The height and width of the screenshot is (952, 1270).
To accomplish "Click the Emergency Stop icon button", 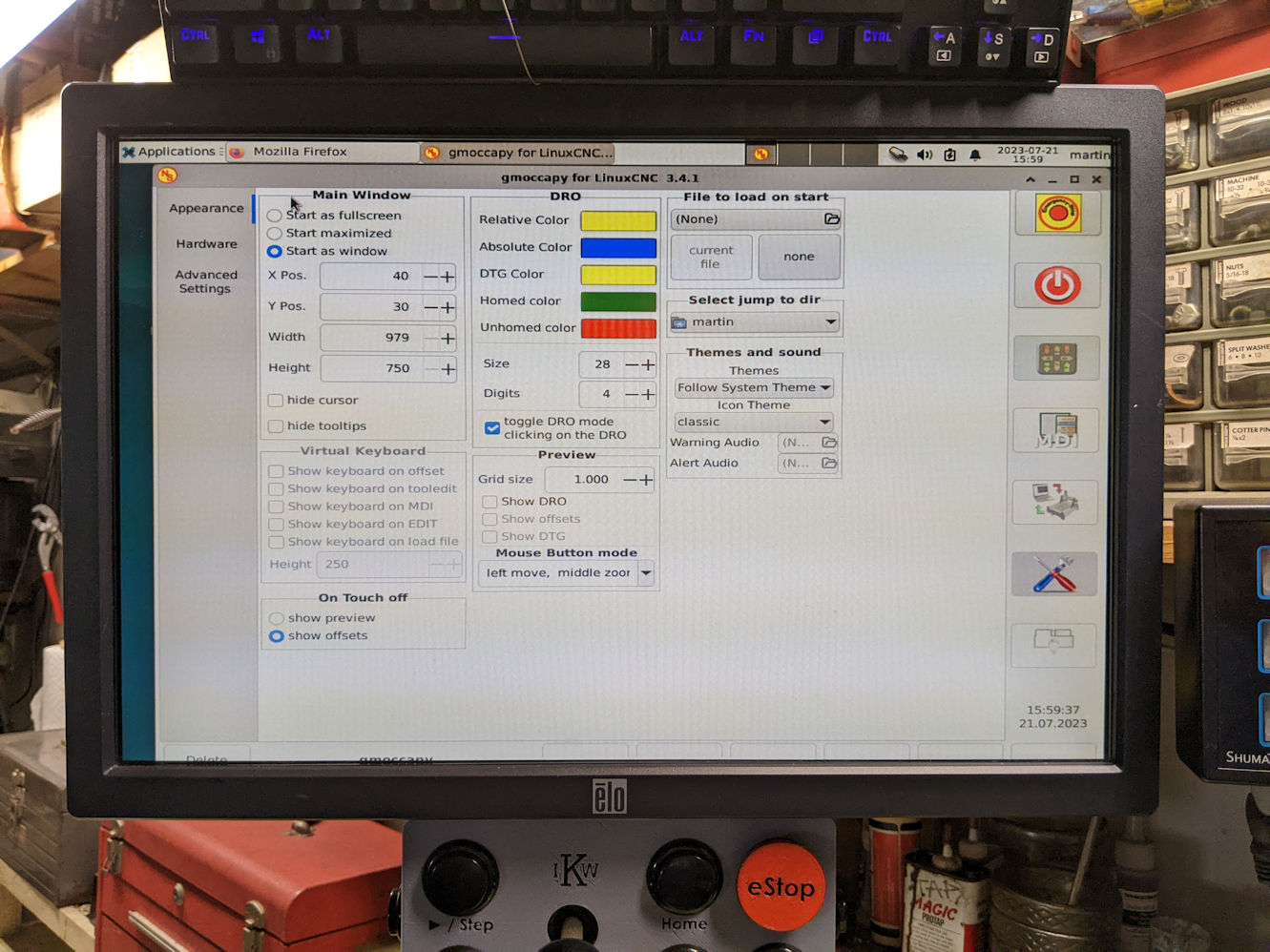I will point(1057,213).
